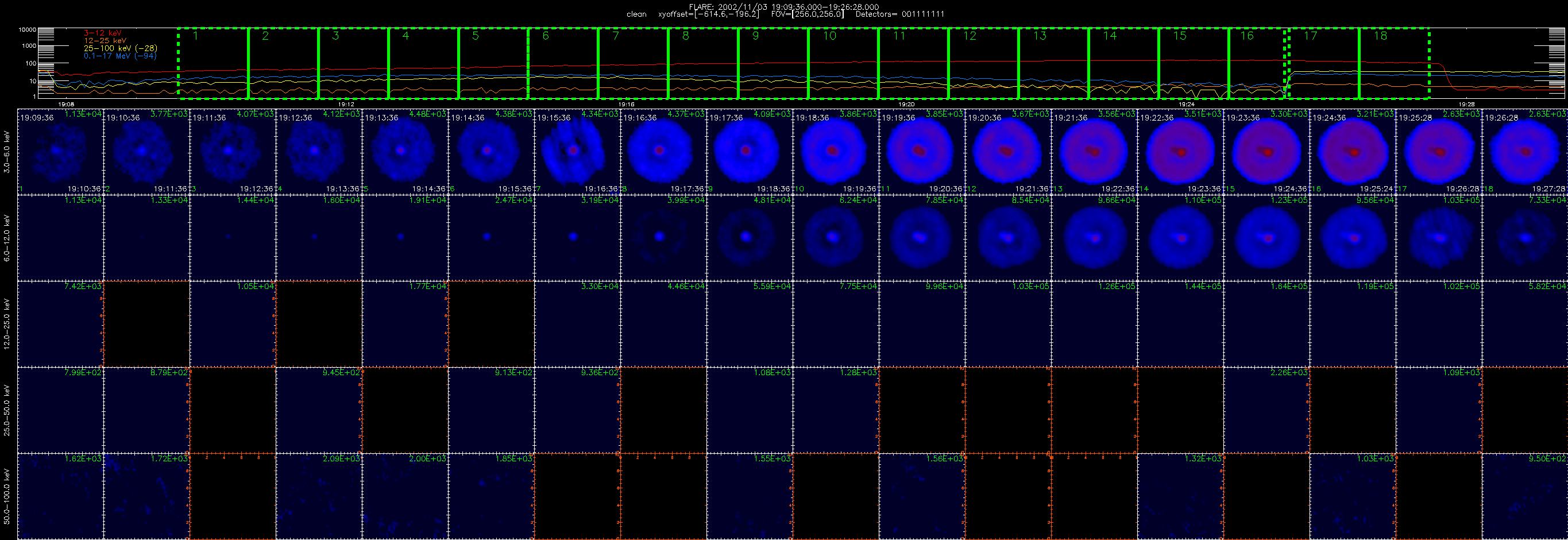Click the 'xyoffset=[-614.6,-196.2]' header text

pyautogui.click(x=709, y=14)
